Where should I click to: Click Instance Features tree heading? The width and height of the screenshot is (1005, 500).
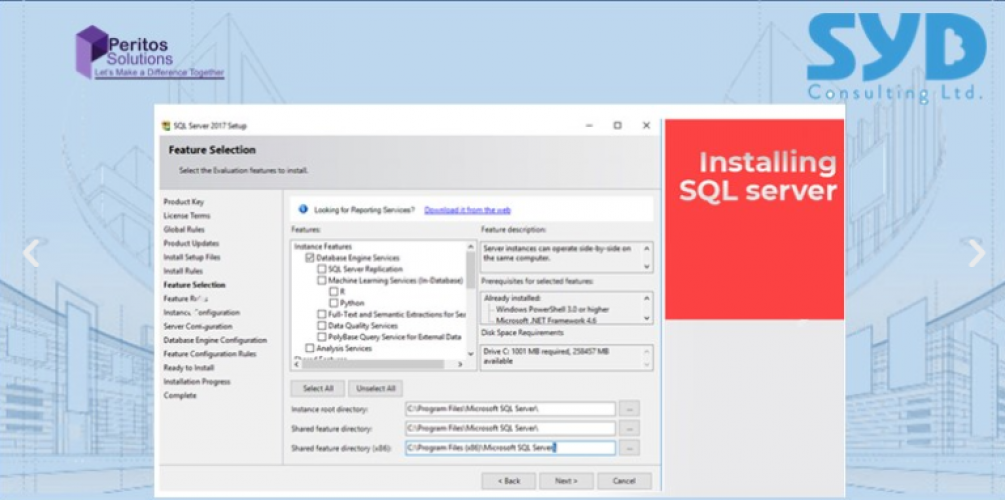[x=323, y=246]
